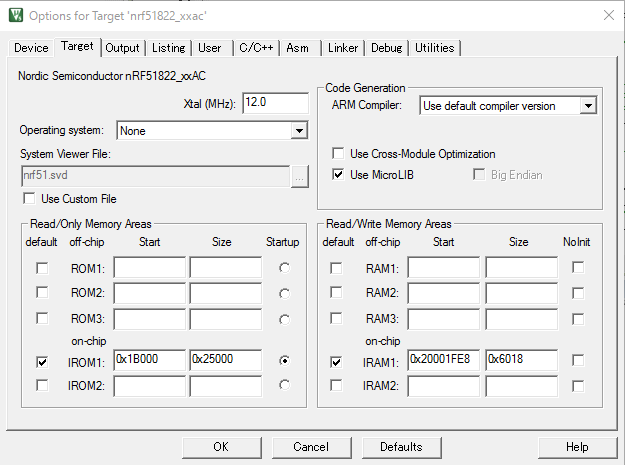
Task: Enable NoInit for RAM1
Action: (578, 267)
